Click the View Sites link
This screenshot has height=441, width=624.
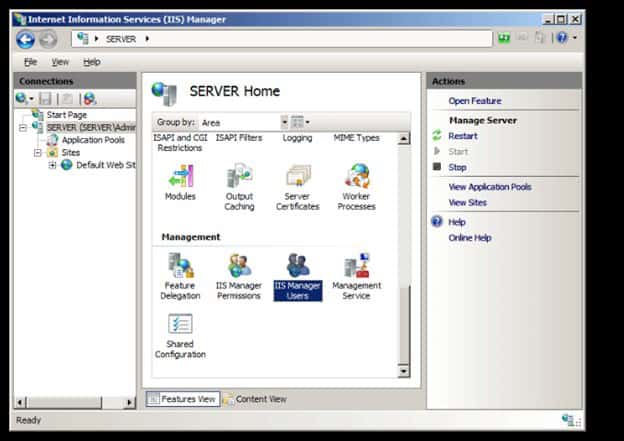pyautogui.click(x=468, y=203)
